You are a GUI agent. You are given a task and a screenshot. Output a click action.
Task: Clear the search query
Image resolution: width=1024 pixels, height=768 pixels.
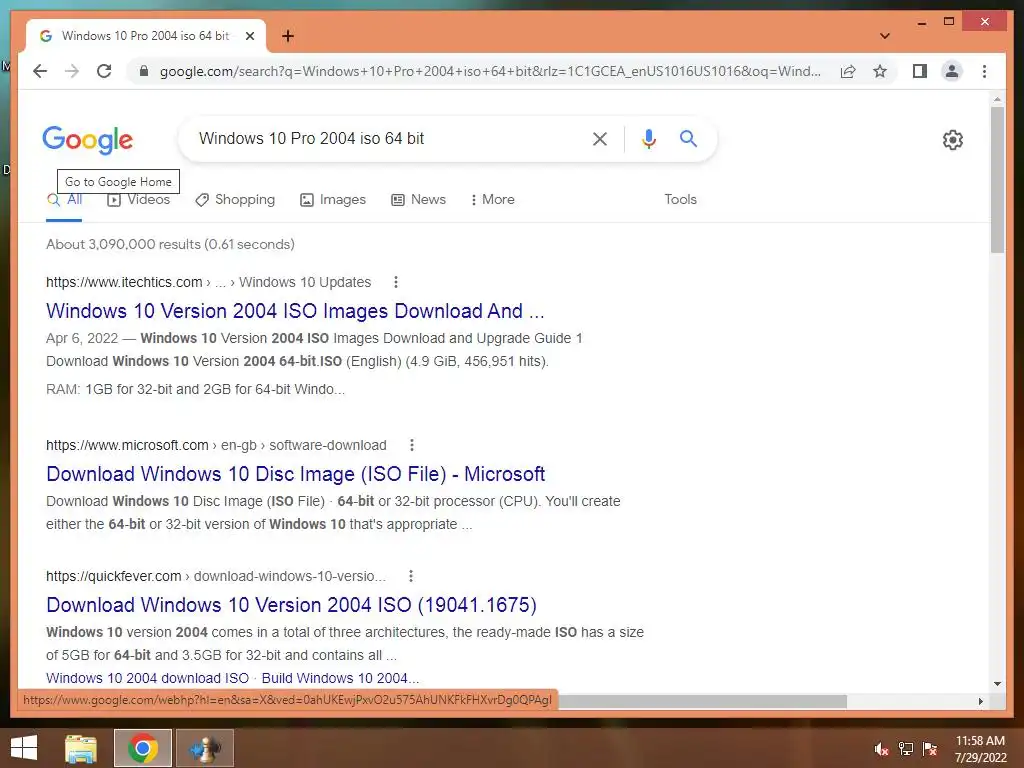(600, 138)
